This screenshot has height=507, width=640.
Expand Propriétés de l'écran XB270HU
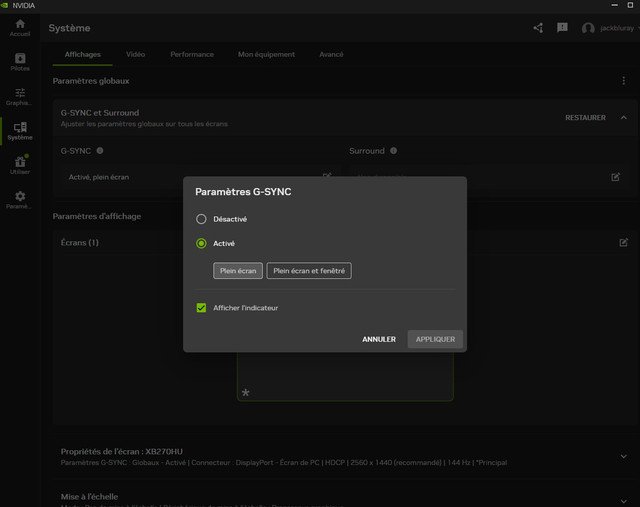click(x=623, y=456)
